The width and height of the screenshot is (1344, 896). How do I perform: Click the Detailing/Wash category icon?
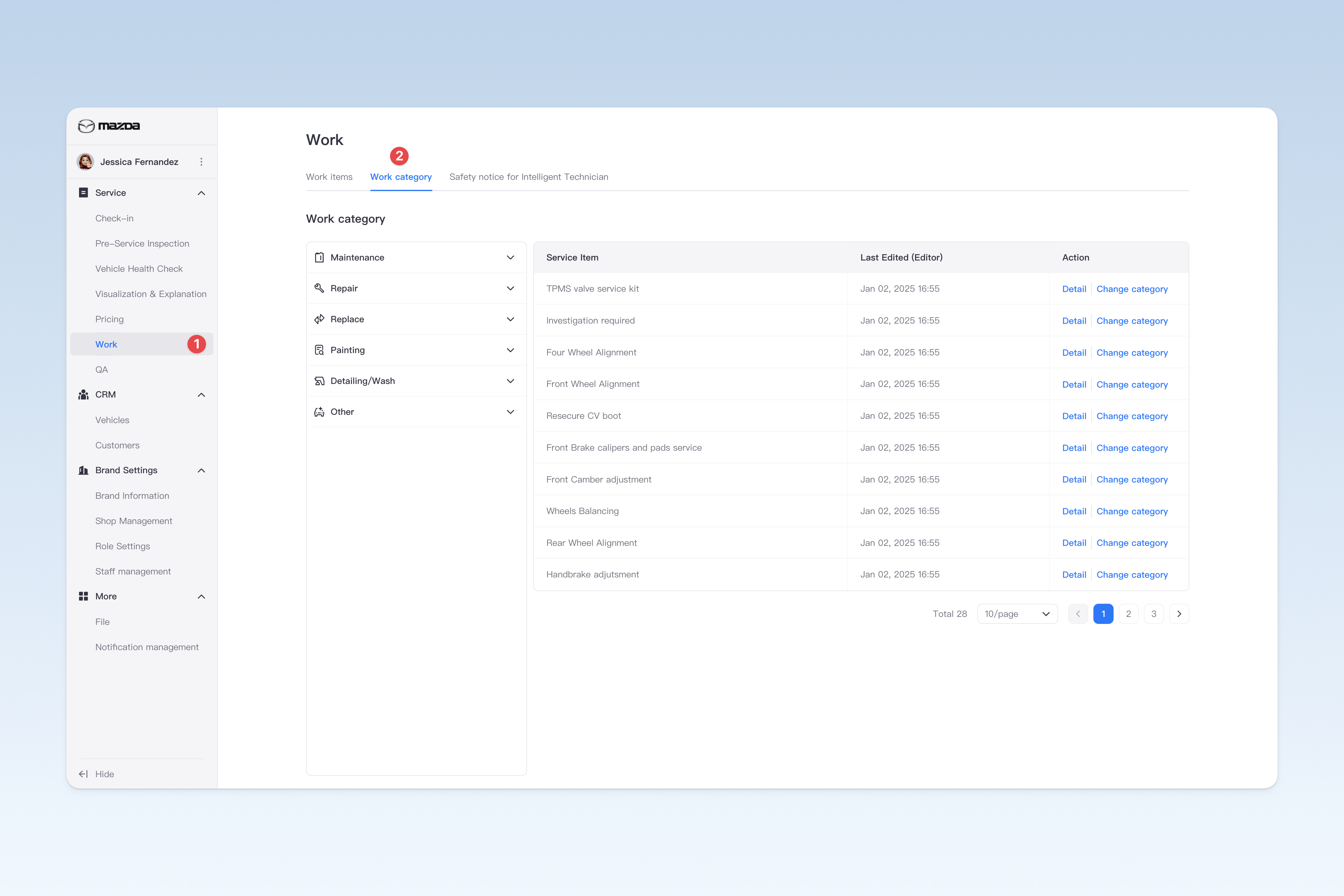(319, 381)
